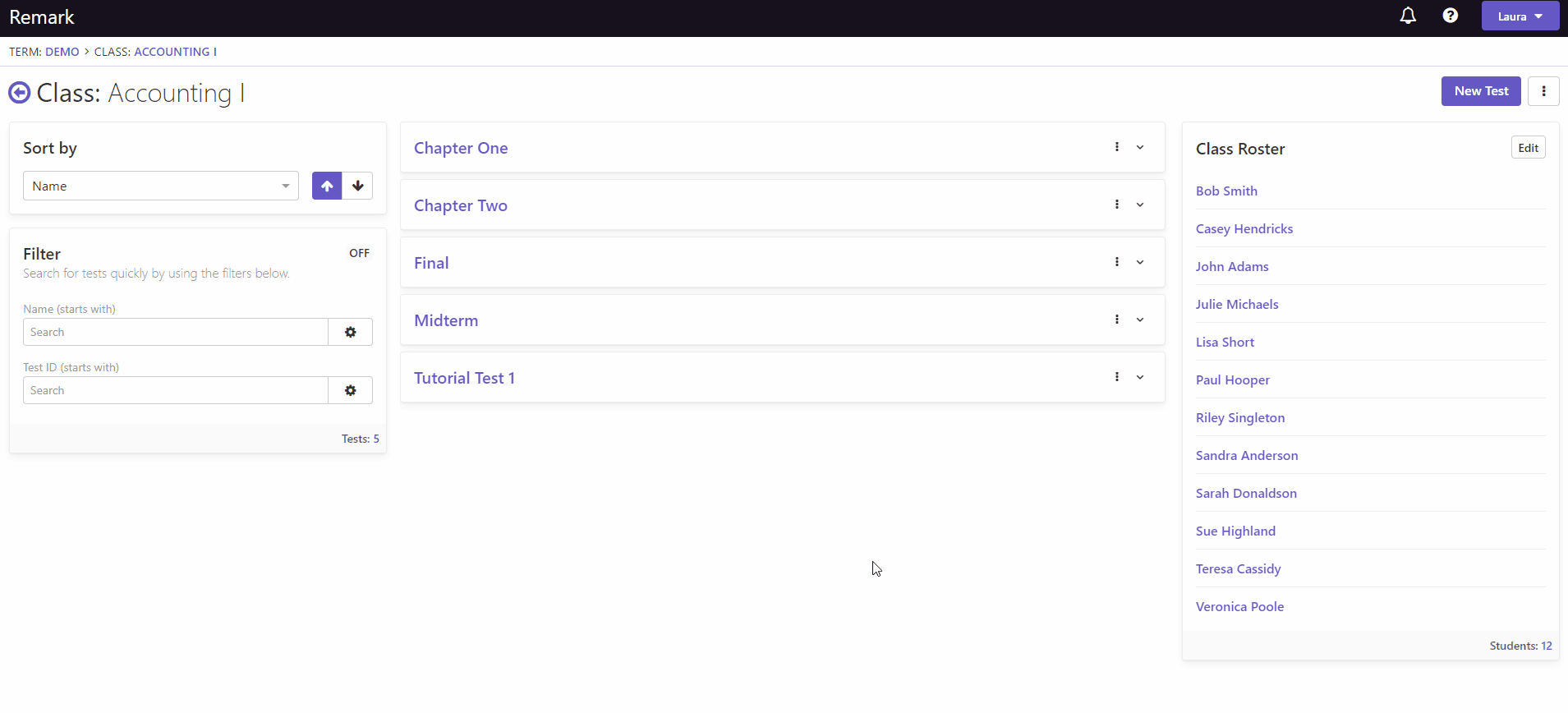Open the Chapter Two test

click(461, 205)
